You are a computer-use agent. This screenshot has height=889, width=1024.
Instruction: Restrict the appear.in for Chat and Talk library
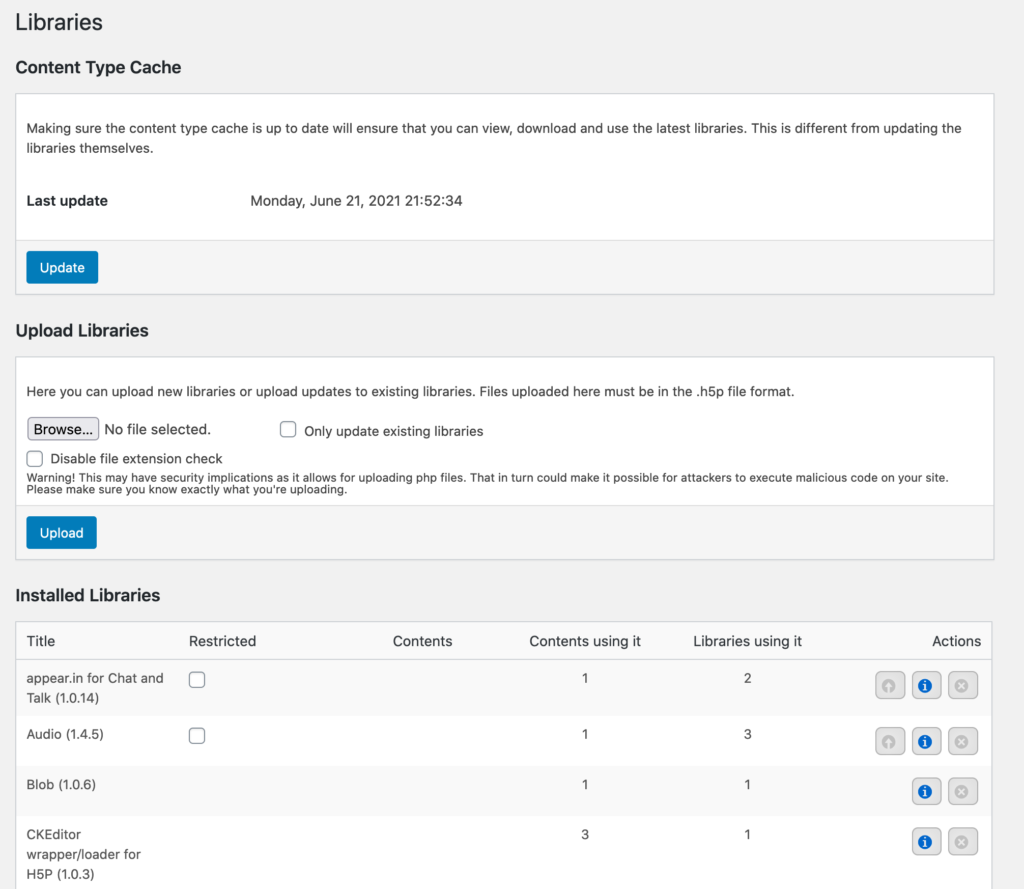click(x=197, y=679)
